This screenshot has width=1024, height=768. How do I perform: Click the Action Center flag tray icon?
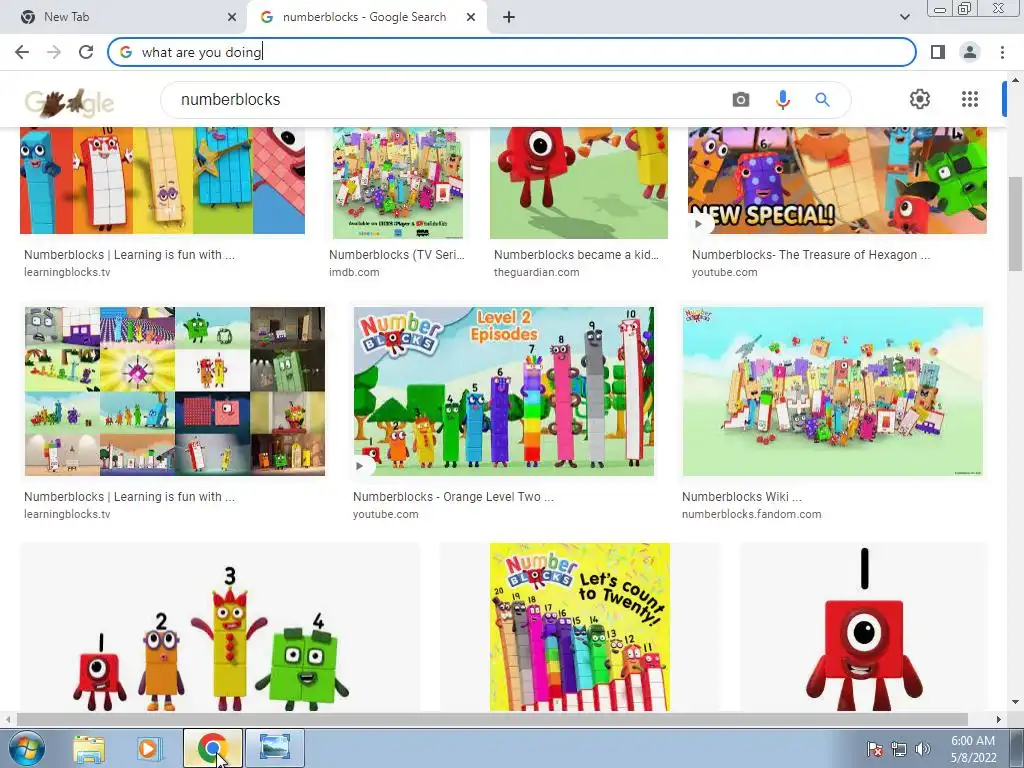pos(875,749)
